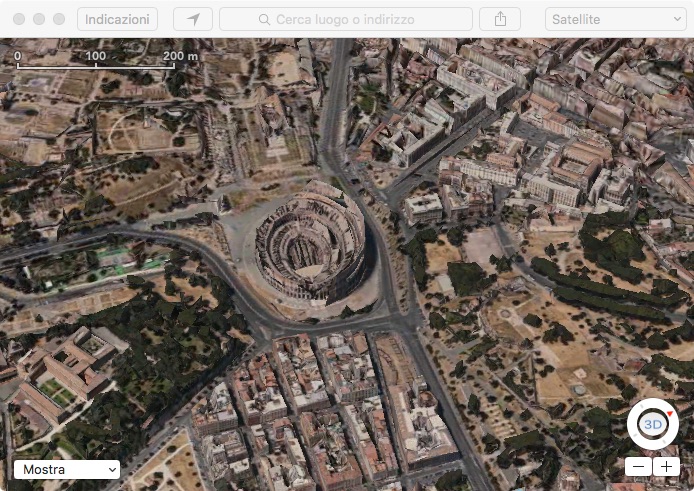Toggle the 3D view button
This screenshot has height=491, width=694.
tap(652, 425)
